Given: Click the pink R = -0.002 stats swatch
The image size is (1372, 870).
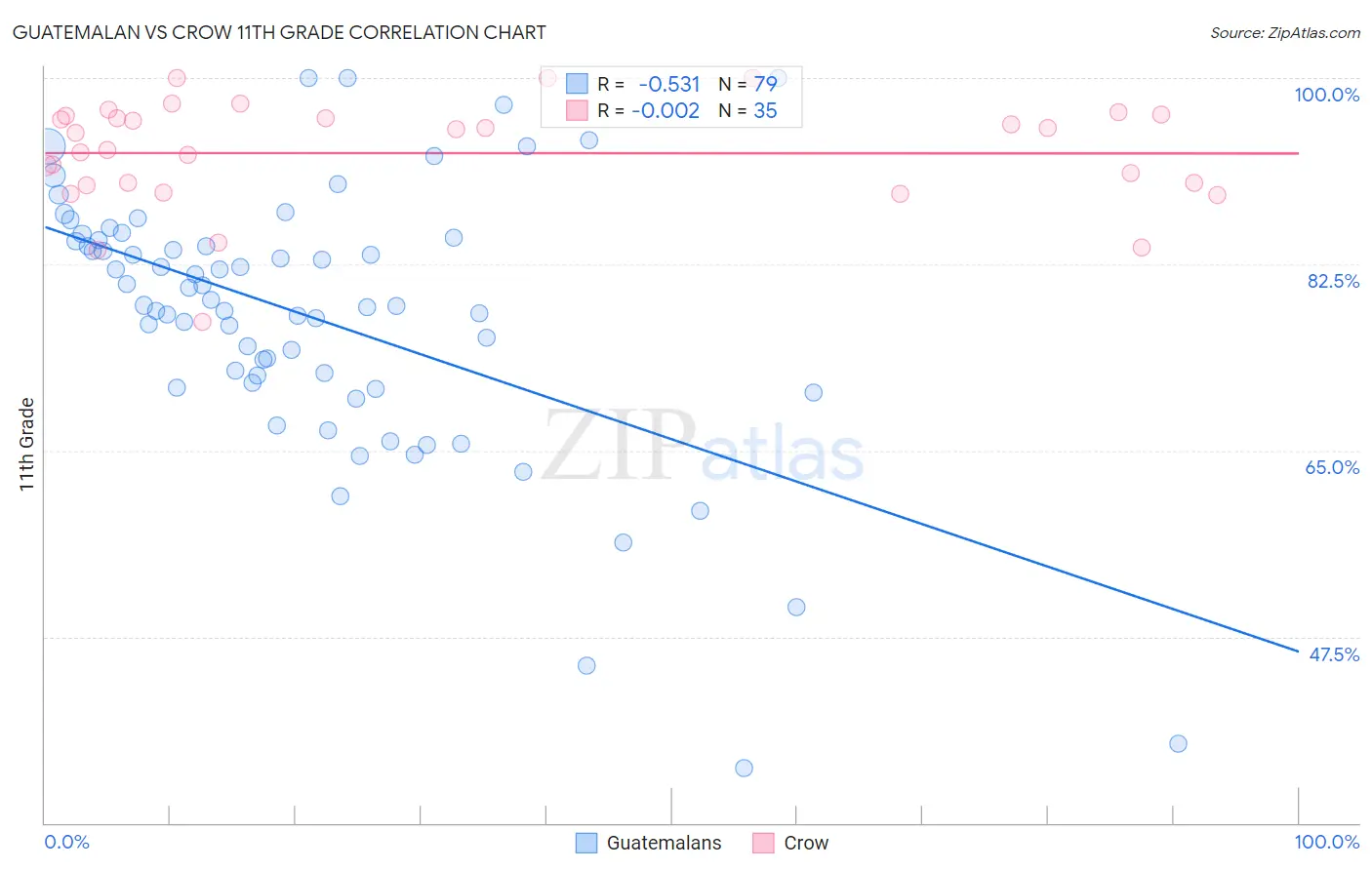Looking at the screenshot, I should pyautogui.click(x=577, y=110).
